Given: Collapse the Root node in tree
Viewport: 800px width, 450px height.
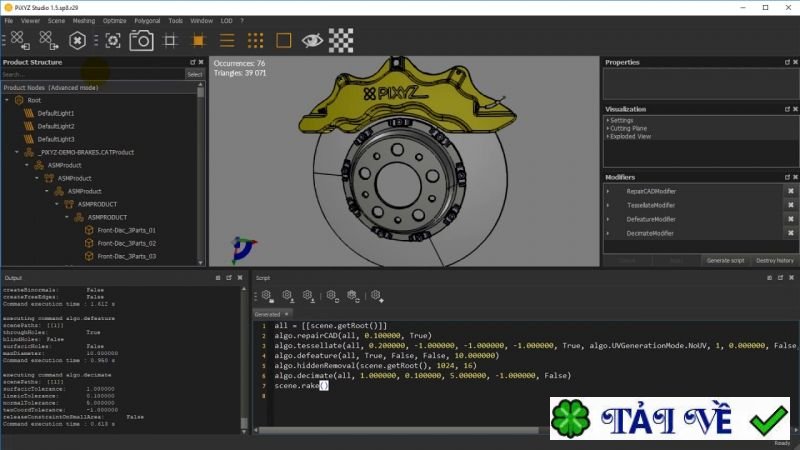Looking at the screenshot, I should point(8,100).
